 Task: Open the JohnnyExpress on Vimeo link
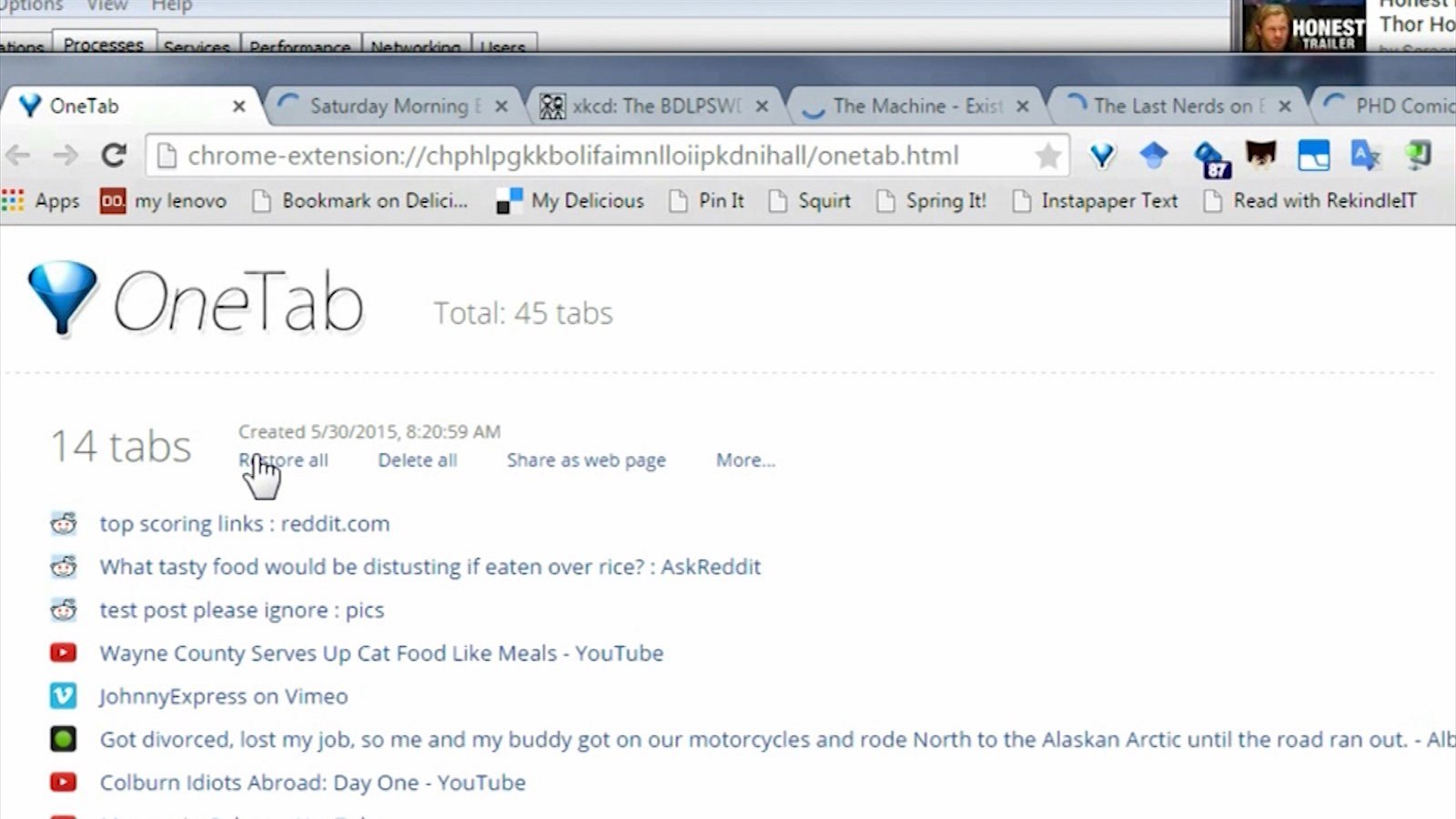(223, 697)
